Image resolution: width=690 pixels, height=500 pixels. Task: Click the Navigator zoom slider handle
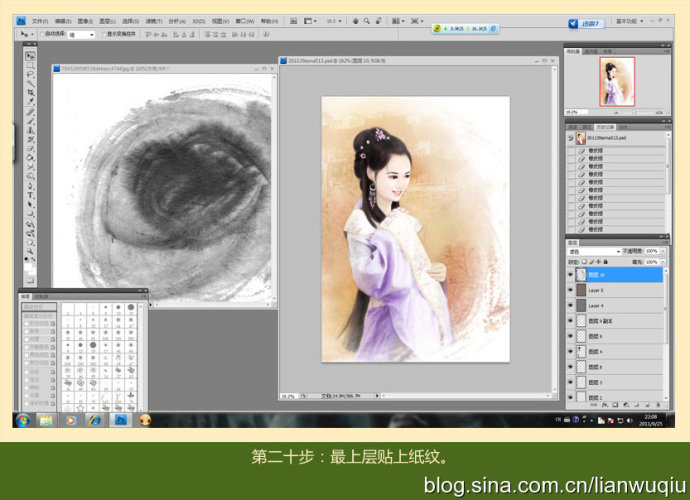634,113
